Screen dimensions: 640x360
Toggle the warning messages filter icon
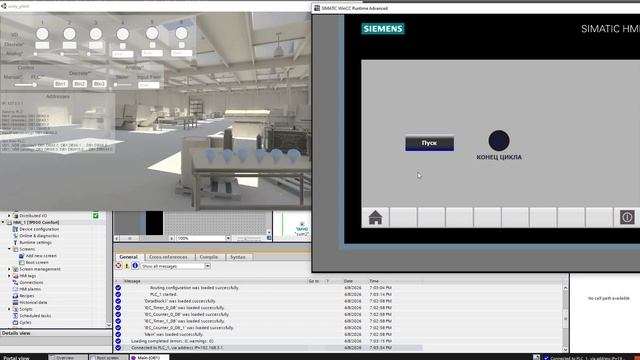[127, 266]
